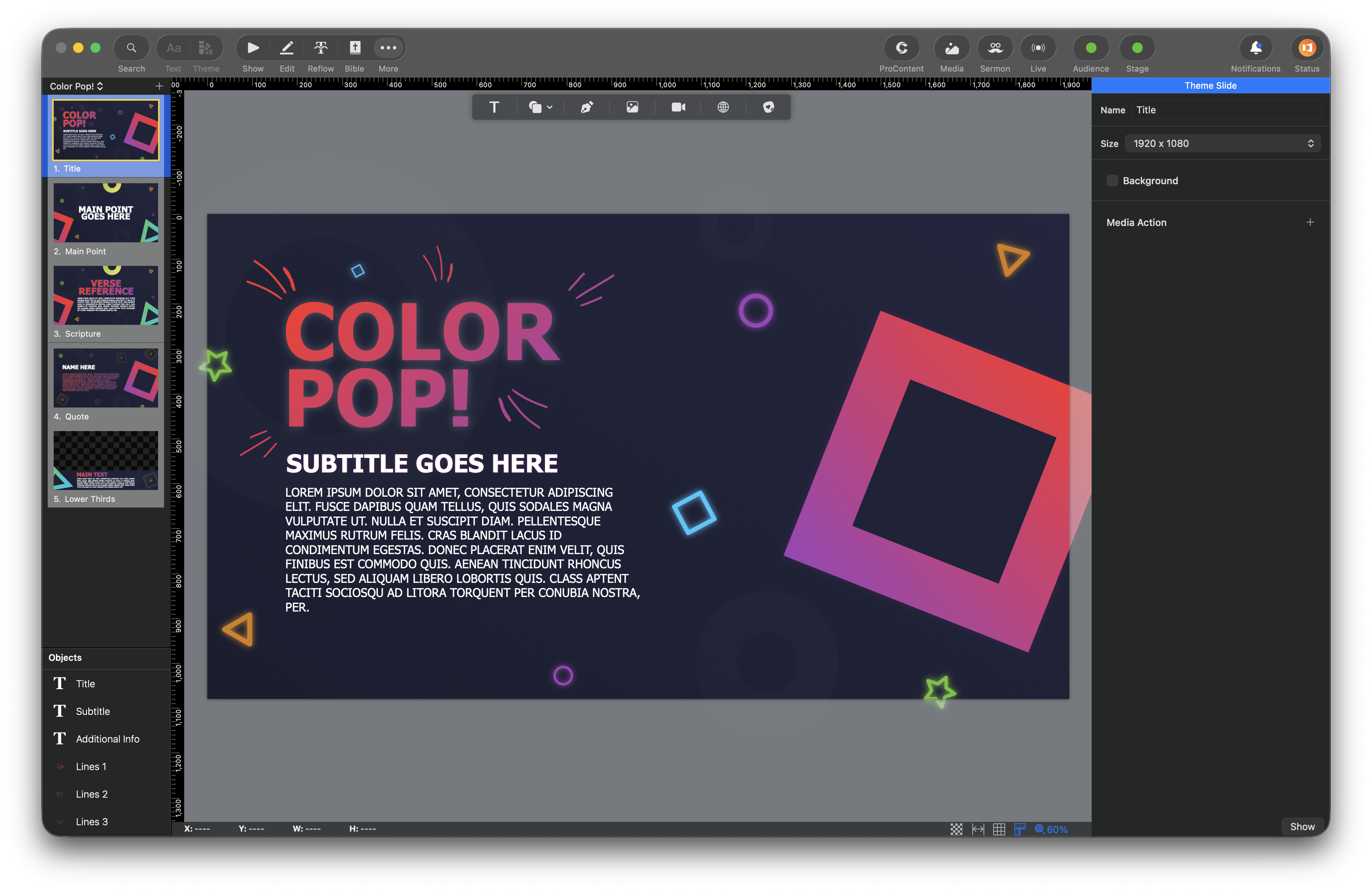Open the Media bin
This screenshot has width=1372, height=892.
pos(951,48)
